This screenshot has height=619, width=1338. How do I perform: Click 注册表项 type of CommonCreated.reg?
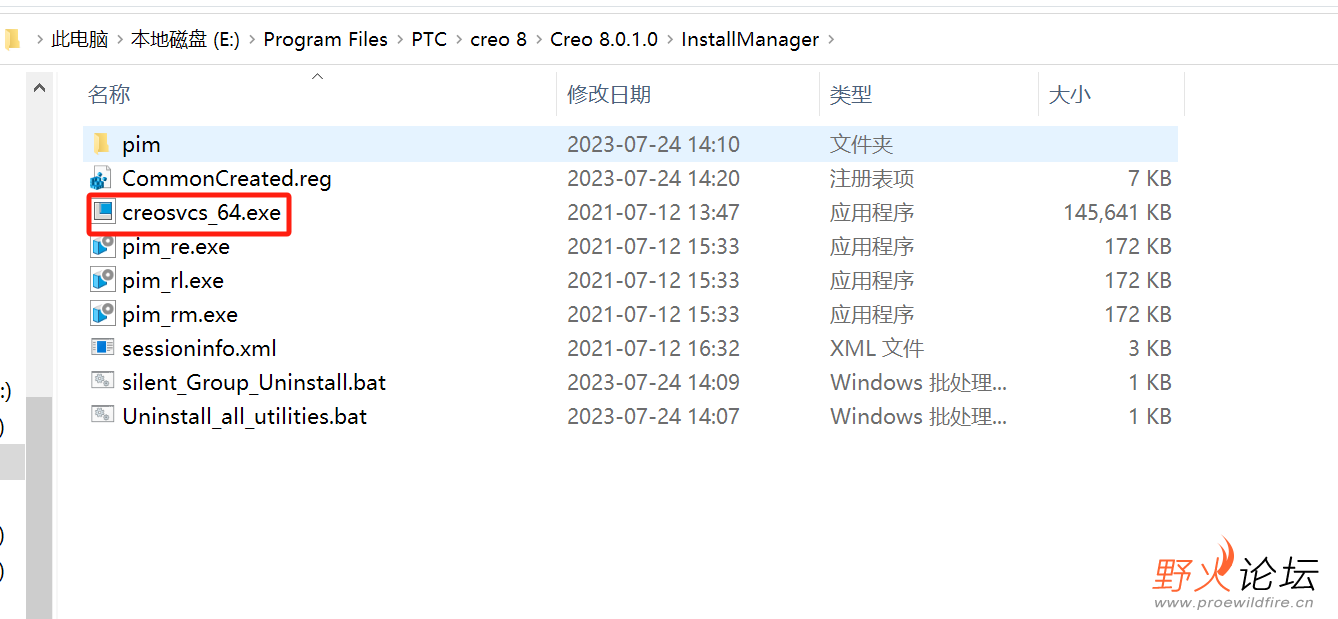[x=872, y=179]
